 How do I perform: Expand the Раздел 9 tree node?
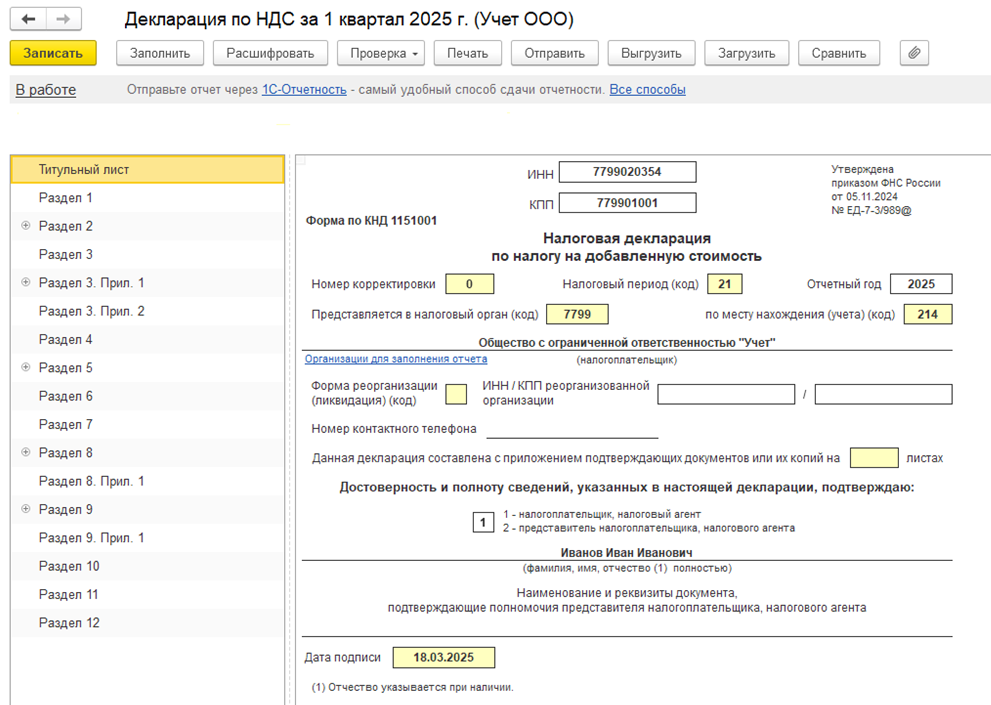[x=26, y=509]
